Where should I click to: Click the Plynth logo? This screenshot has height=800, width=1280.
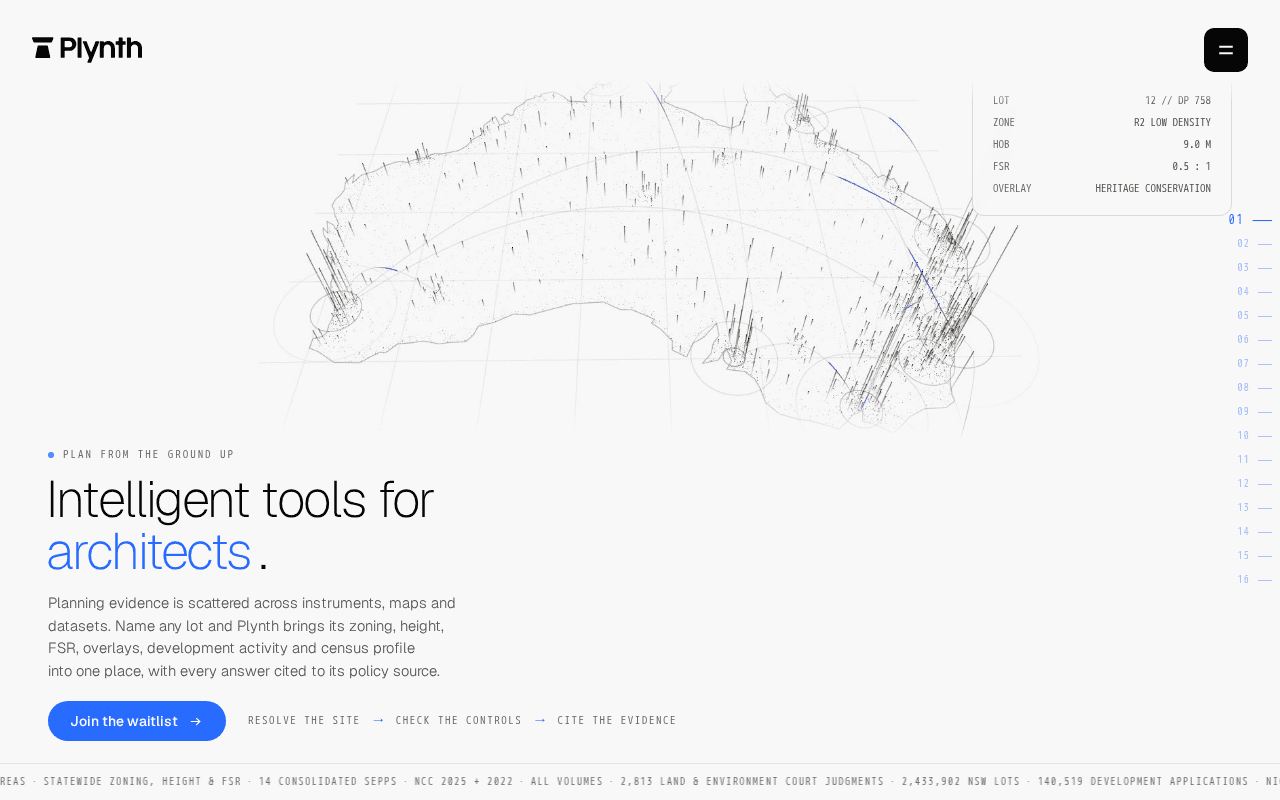(87, 49)
